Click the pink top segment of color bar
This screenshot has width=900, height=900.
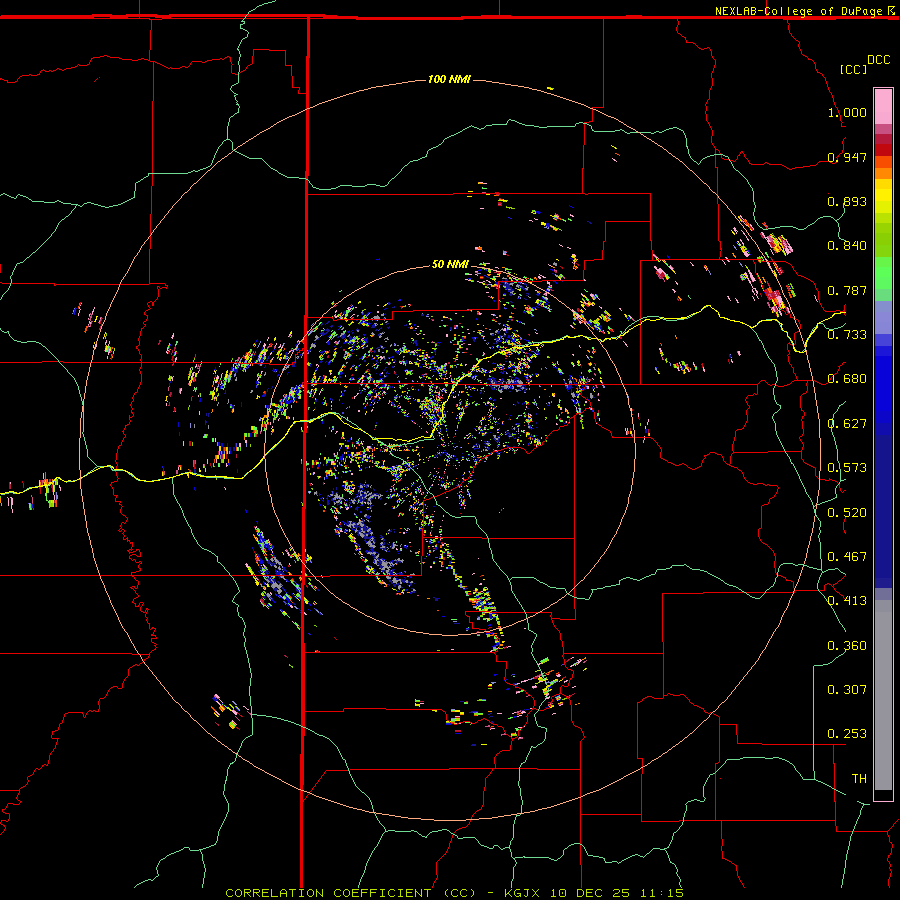(x=883, y=107)
